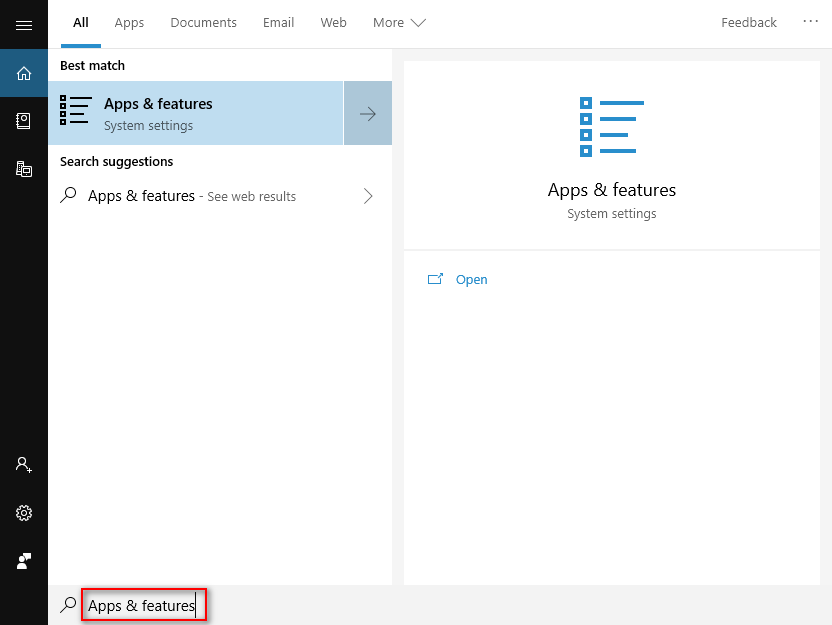Click the Apps & features list icon in best match
Screen dimensions: 832x625
coord(75,110)
